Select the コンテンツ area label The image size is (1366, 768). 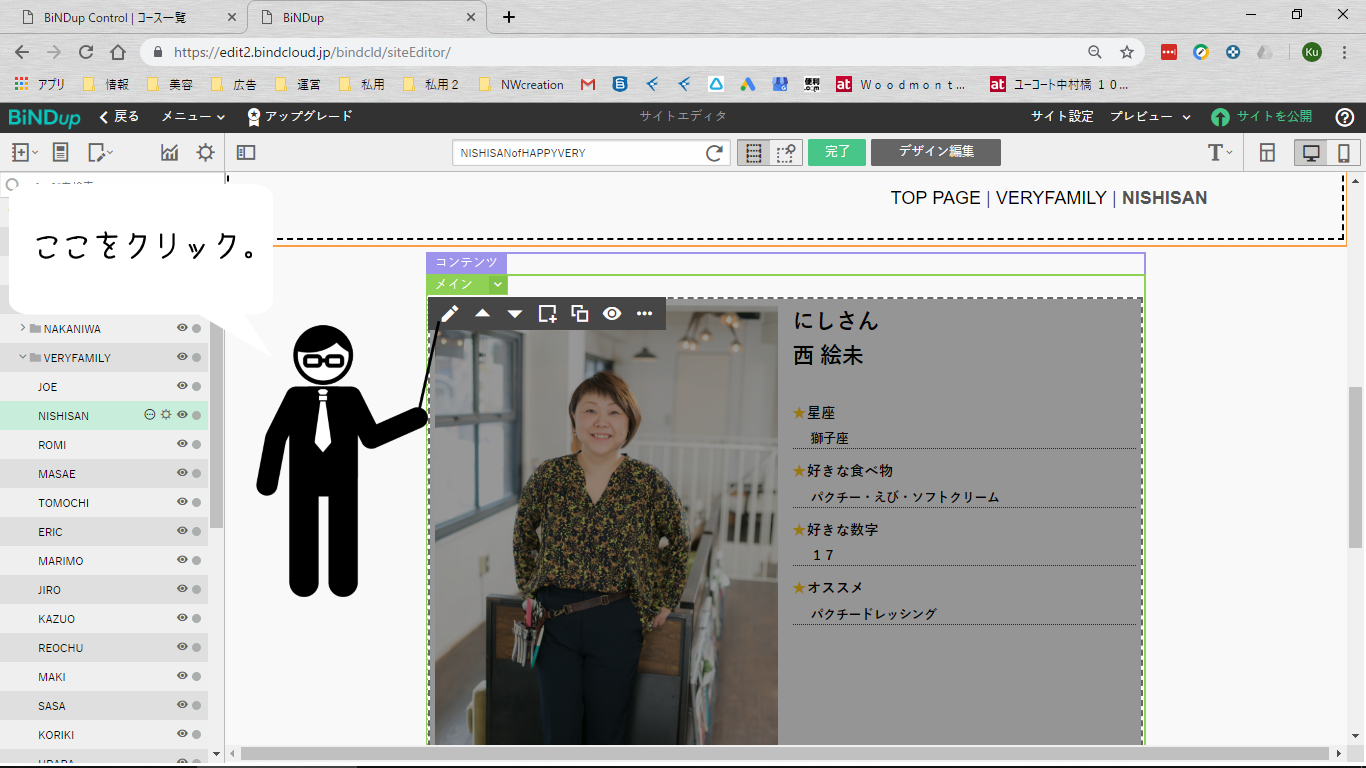click(x=466, y=262)
